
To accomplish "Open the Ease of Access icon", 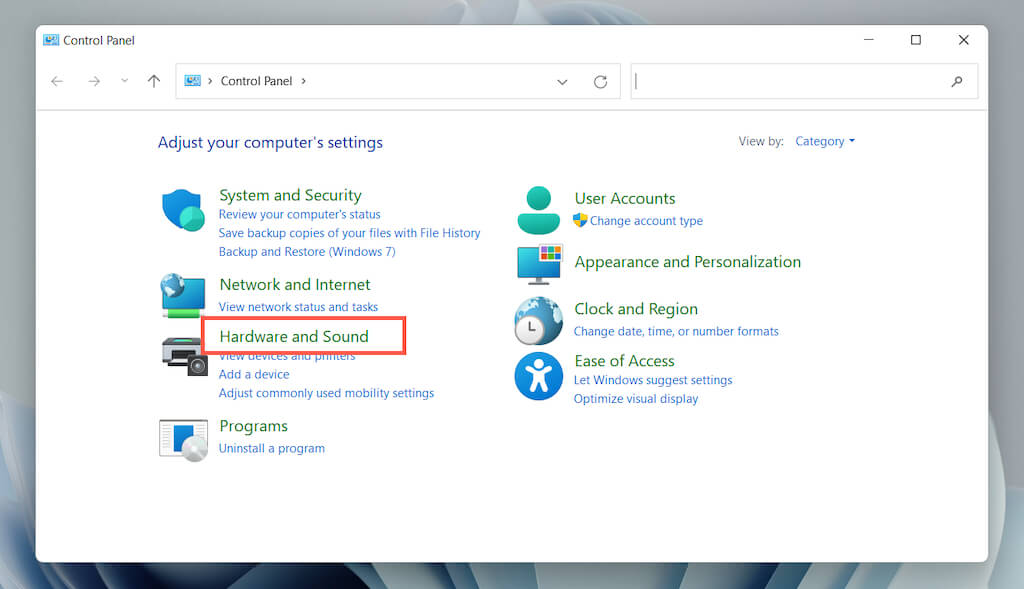I will pos(538,376).
